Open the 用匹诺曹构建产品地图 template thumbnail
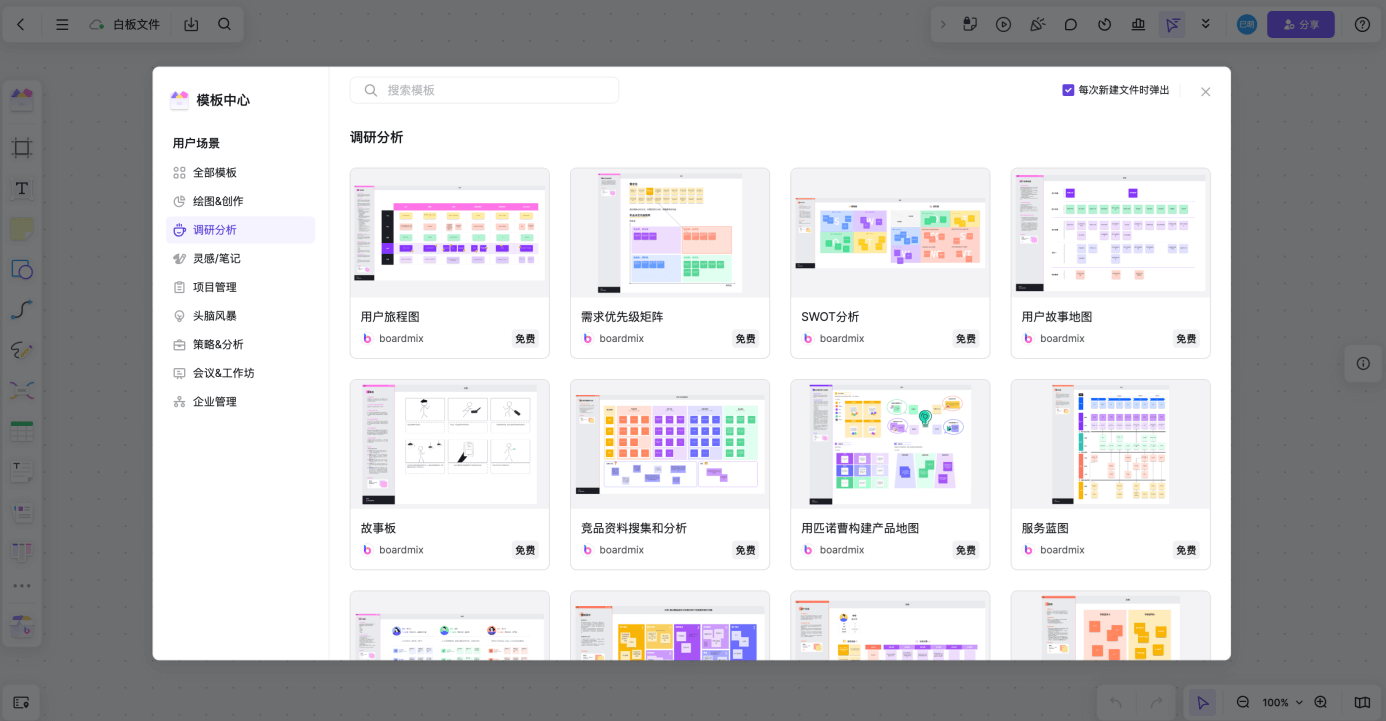 [x=890, y=444]
